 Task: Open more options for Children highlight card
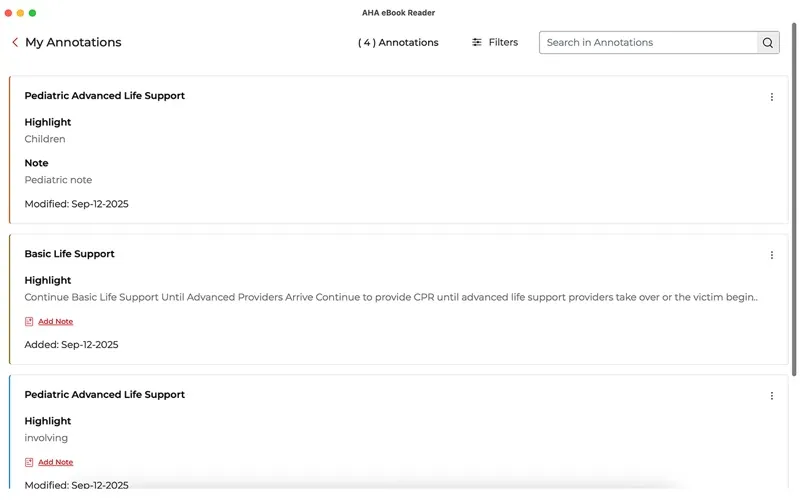pos(771,97)
